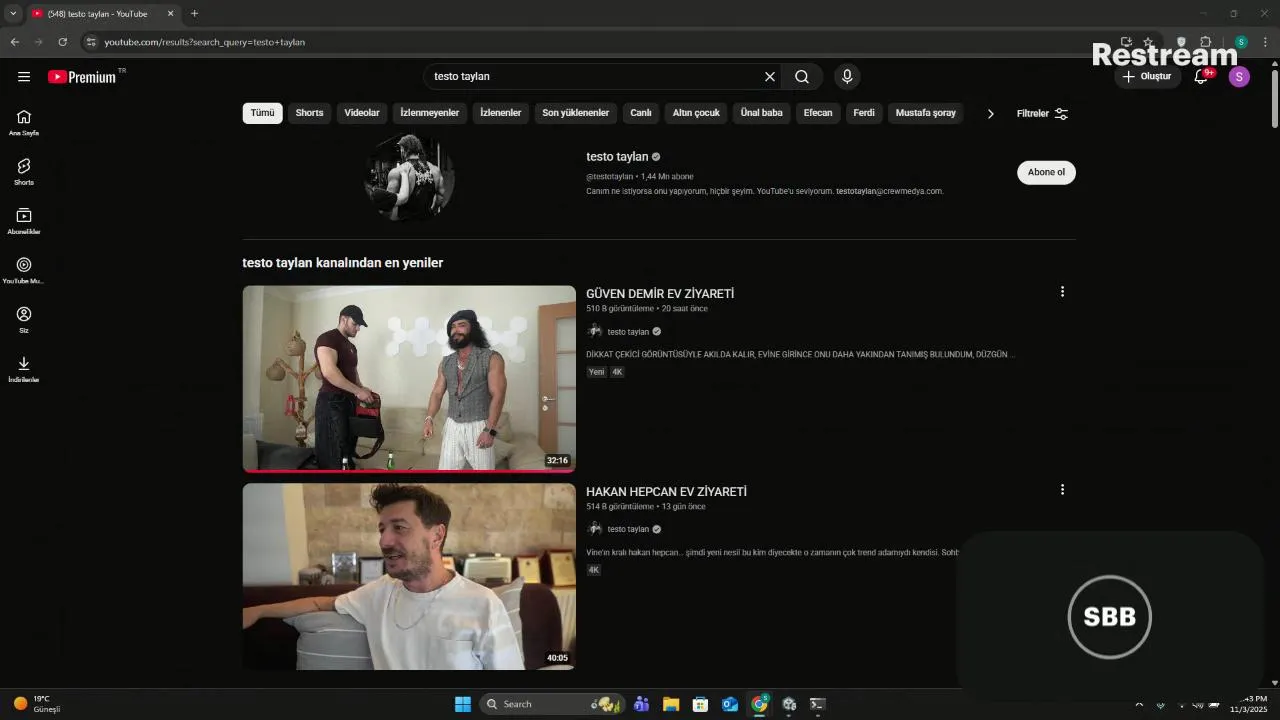Screen dimensions: 1280x720
Task: Play the GÜVEN DEMİR video thumbnail
Action: [x=409, y=379]
